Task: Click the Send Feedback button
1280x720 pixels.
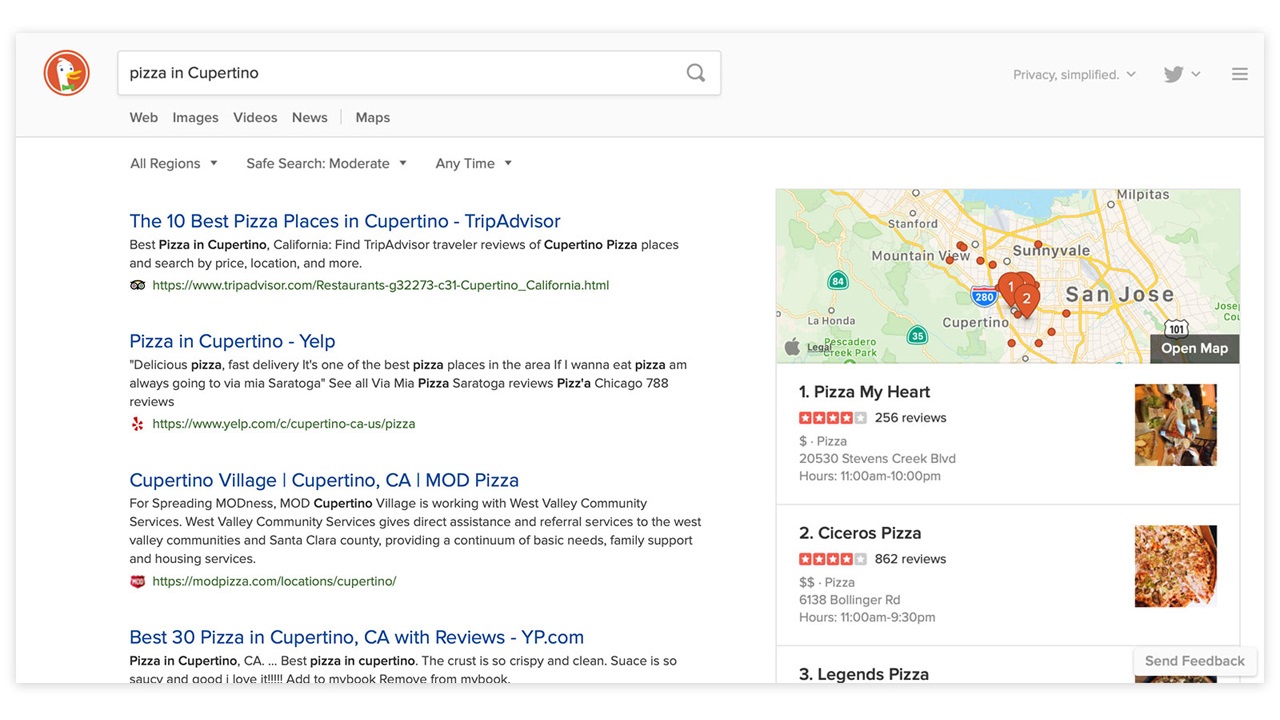Action: [x=1194, y=661]
